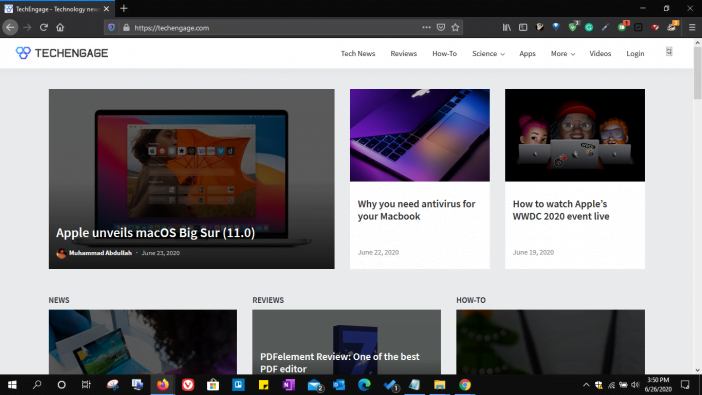Bookmark this page with the star icon
Image resolution: width=702 pixels, height=395 pixels.
455,27
